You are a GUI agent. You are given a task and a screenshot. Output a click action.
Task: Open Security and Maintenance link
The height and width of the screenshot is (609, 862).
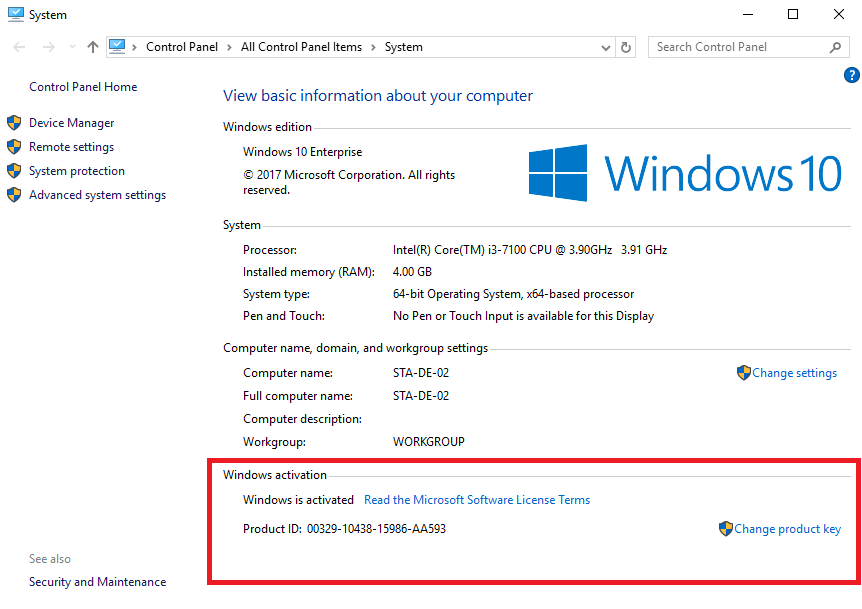tap(97, 581)
